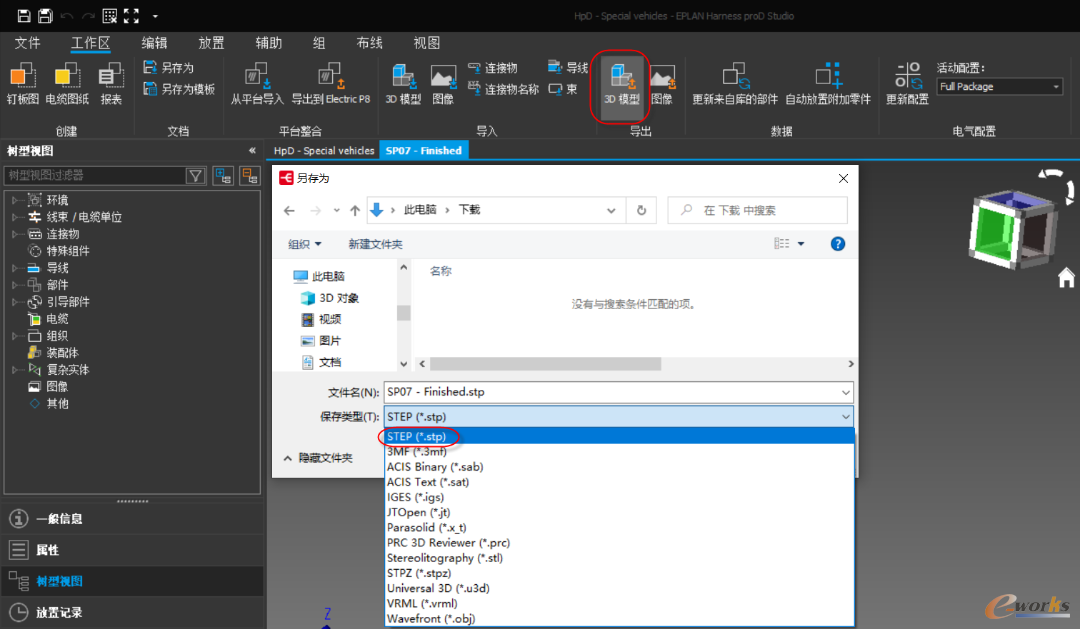The image size is (1080, 629).
Task: Click 新建文件夹 button
Action: (x=375, y=244)
